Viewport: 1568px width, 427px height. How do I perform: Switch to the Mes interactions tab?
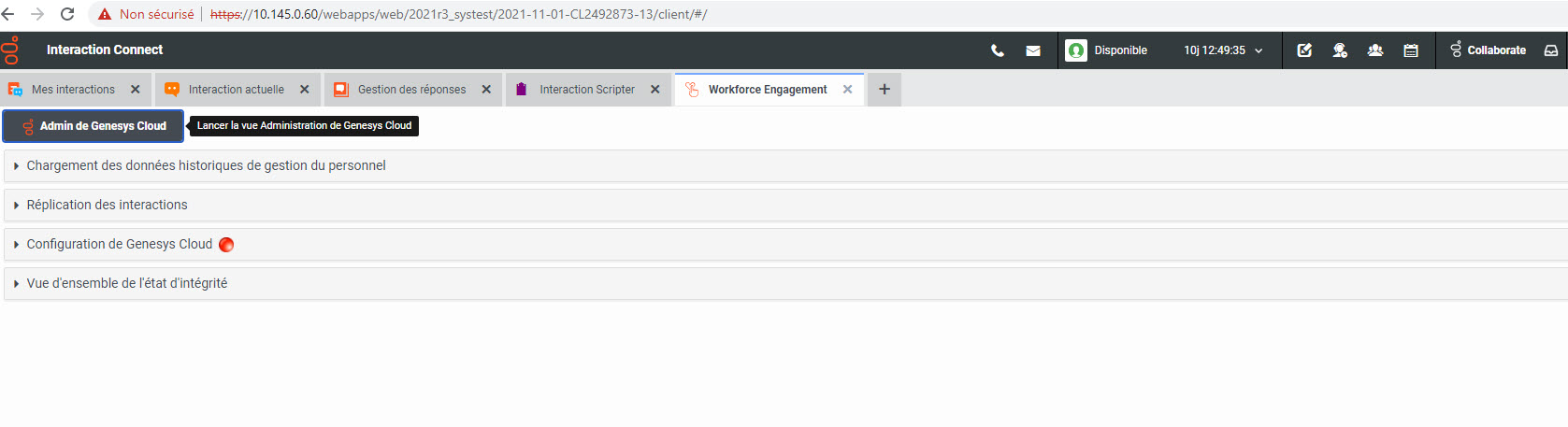coord(73,90)
